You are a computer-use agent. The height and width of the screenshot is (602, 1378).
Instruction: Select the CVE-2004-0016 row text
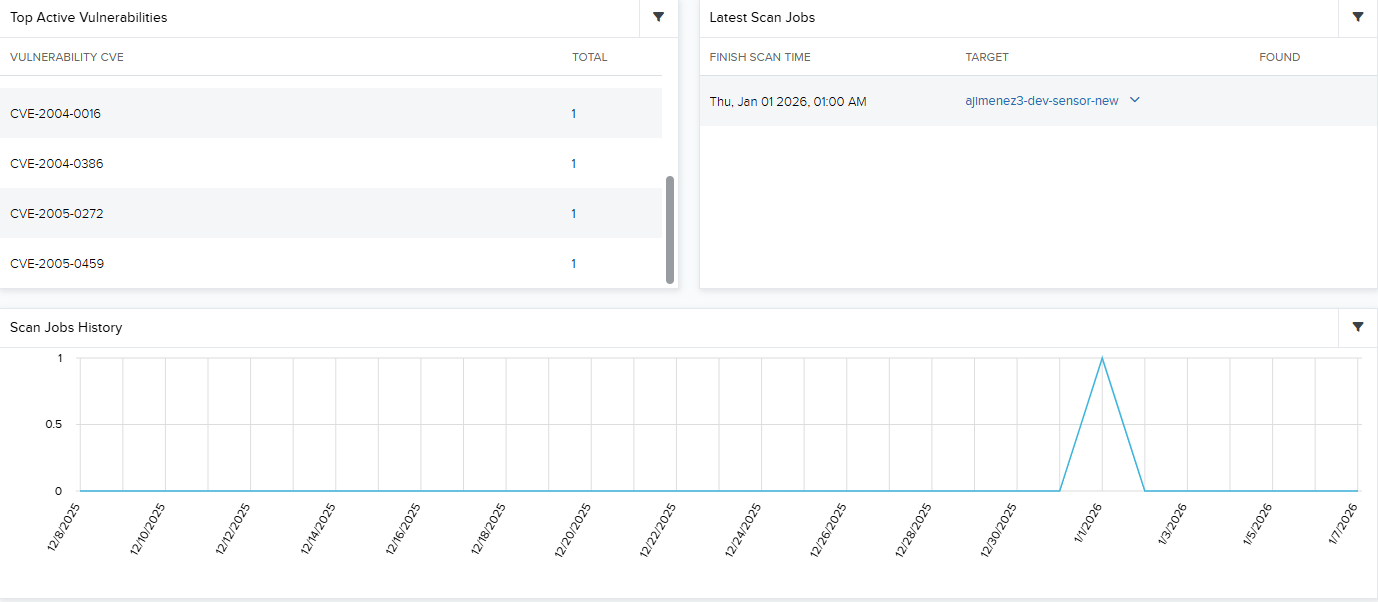(x=56, y=114)
